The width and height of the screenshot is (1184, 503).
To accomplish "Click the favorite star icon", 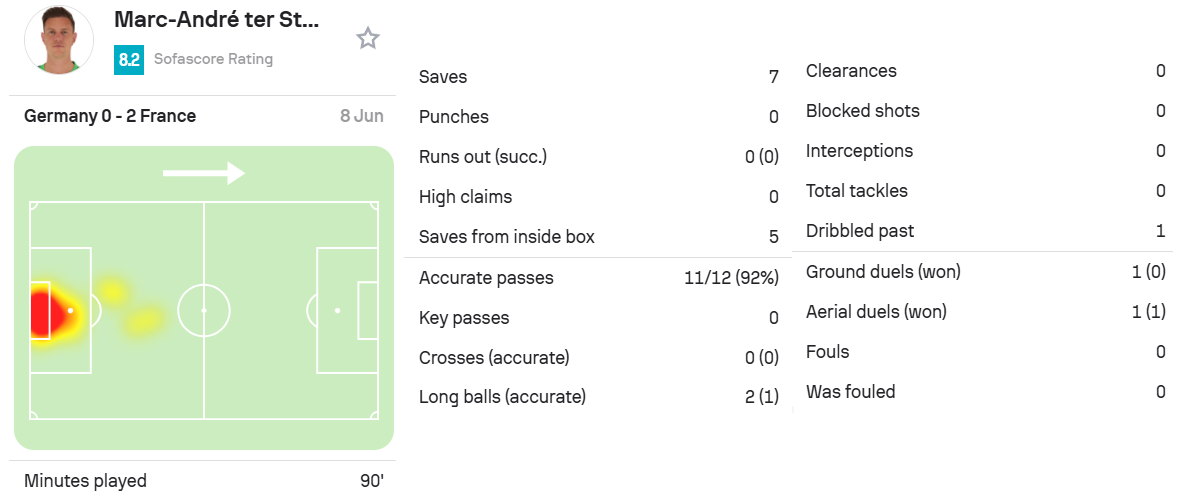I will click(x=368, y=39).
